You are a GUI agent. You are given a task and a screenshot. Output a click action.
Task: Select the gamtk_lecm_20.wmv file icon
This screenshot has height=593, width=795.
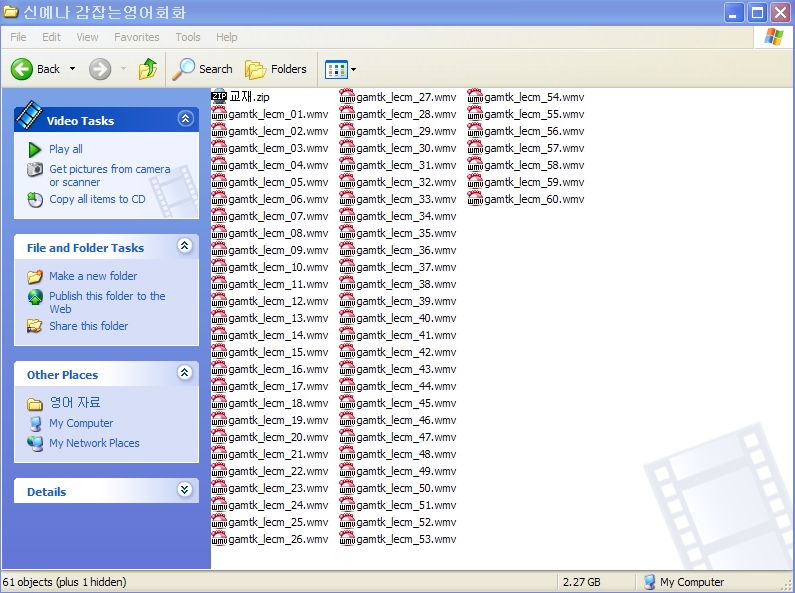[219, 437]
